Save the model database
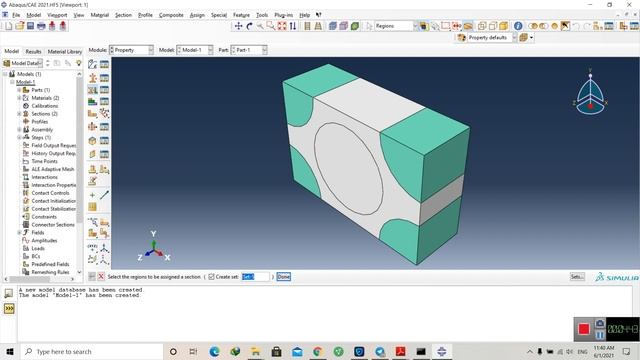The width and height of the screenshot is (640, 360). (x=31, y=26)
